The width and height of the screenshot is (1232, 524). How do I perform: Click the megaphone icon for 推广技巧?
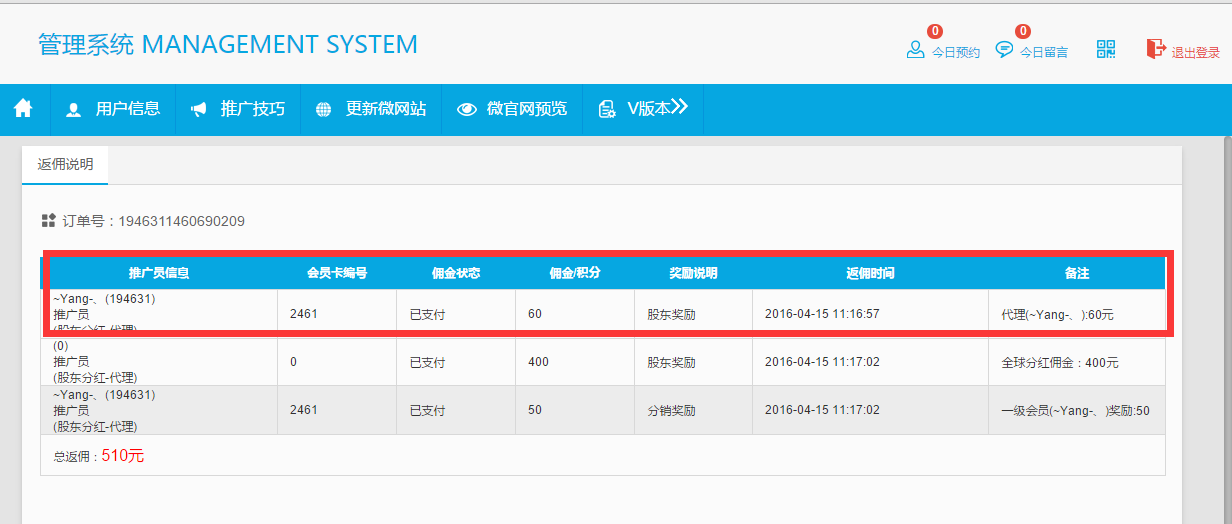(199, 109)
